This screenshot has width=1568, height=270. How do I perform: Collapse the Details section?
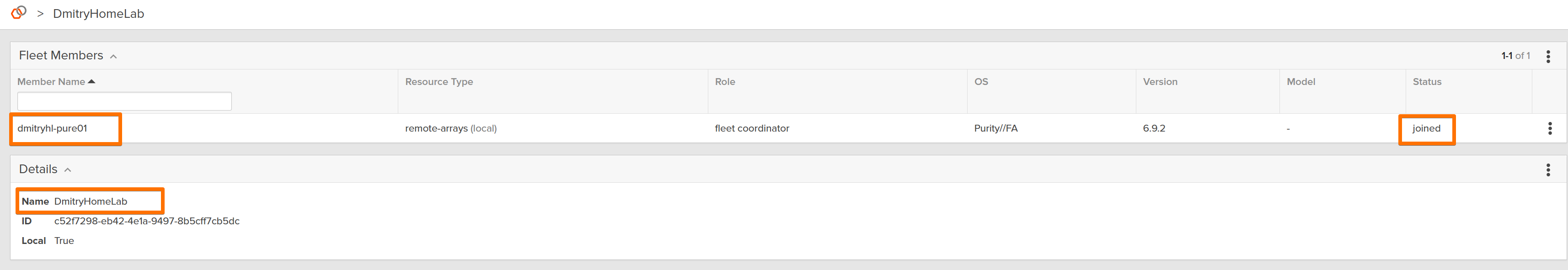tap(68, 170)
